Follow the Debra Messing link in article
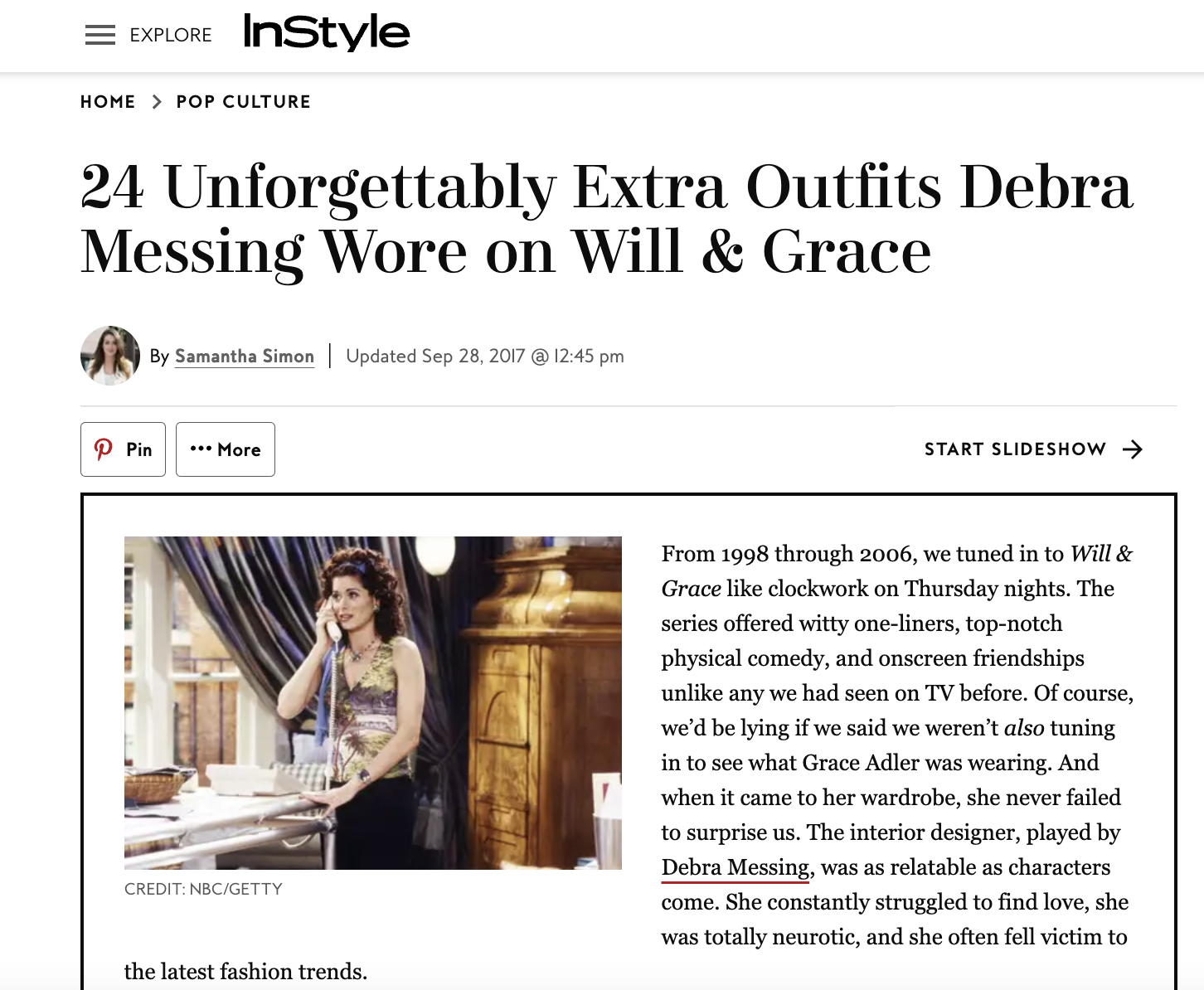The height and width of the screenshot is (990, 1204). (x=733, y=867)
